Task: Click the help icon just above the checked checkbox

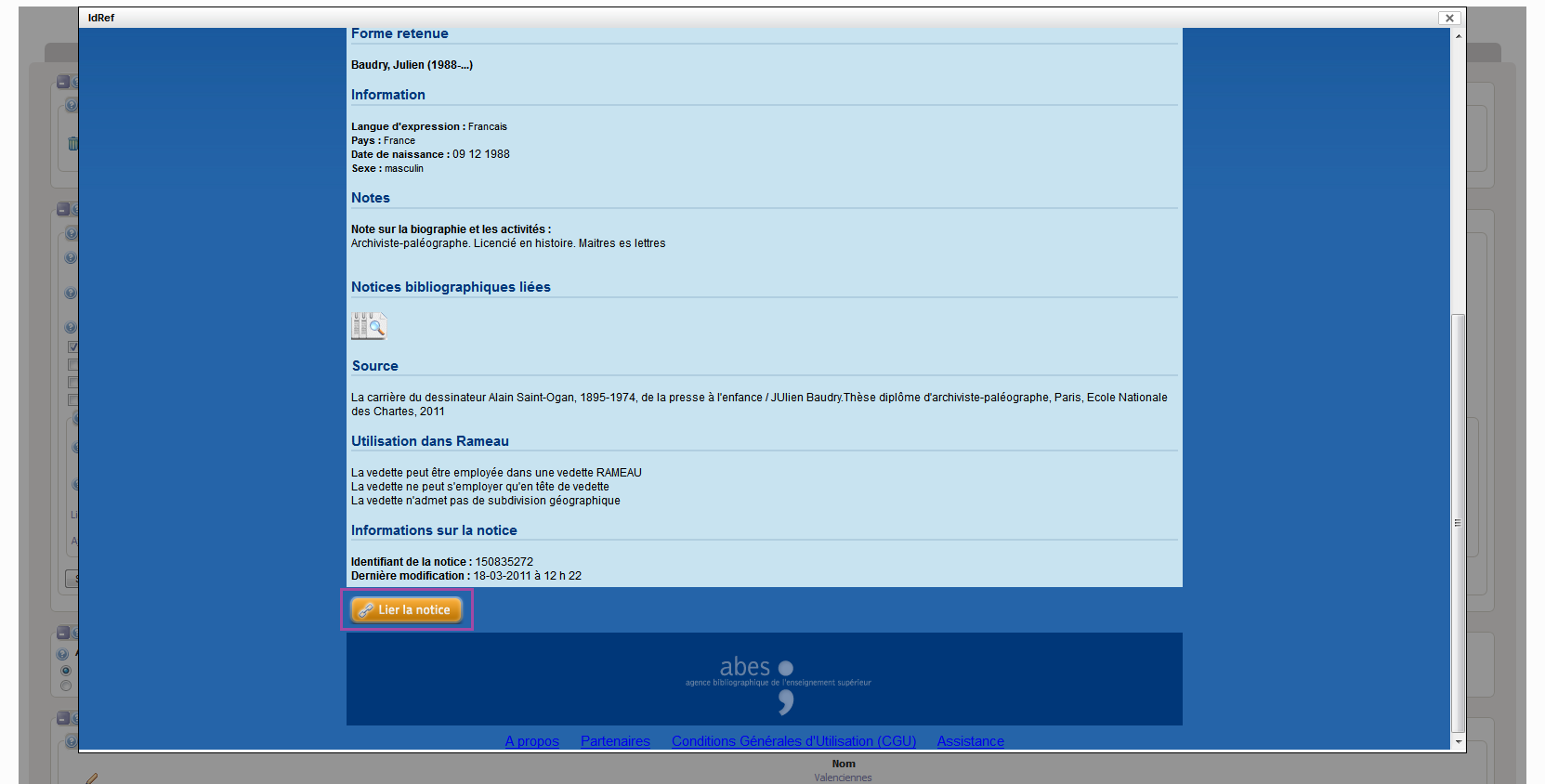Action: 71,328
